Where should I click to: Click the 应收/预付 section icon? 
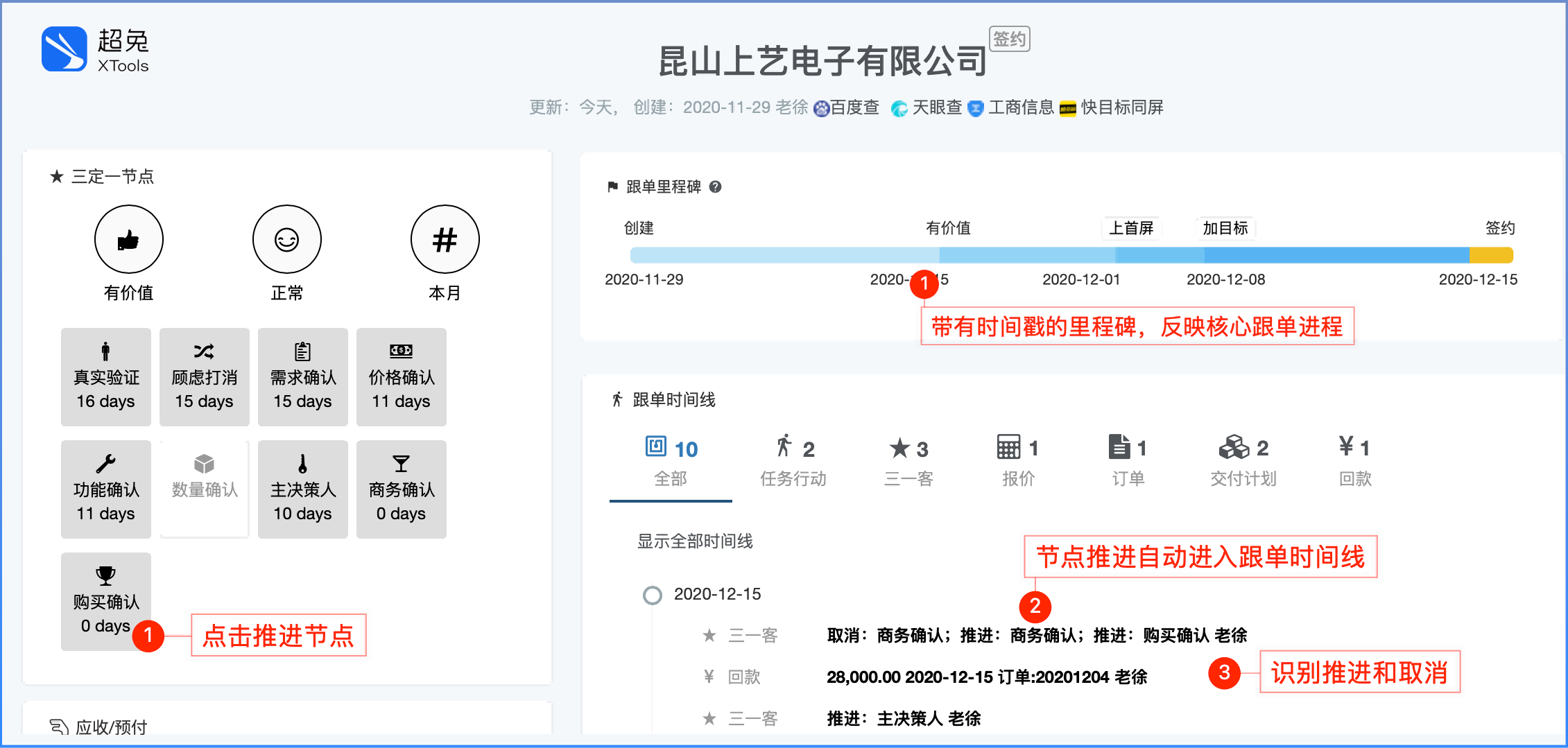click(x=60, y=727)
